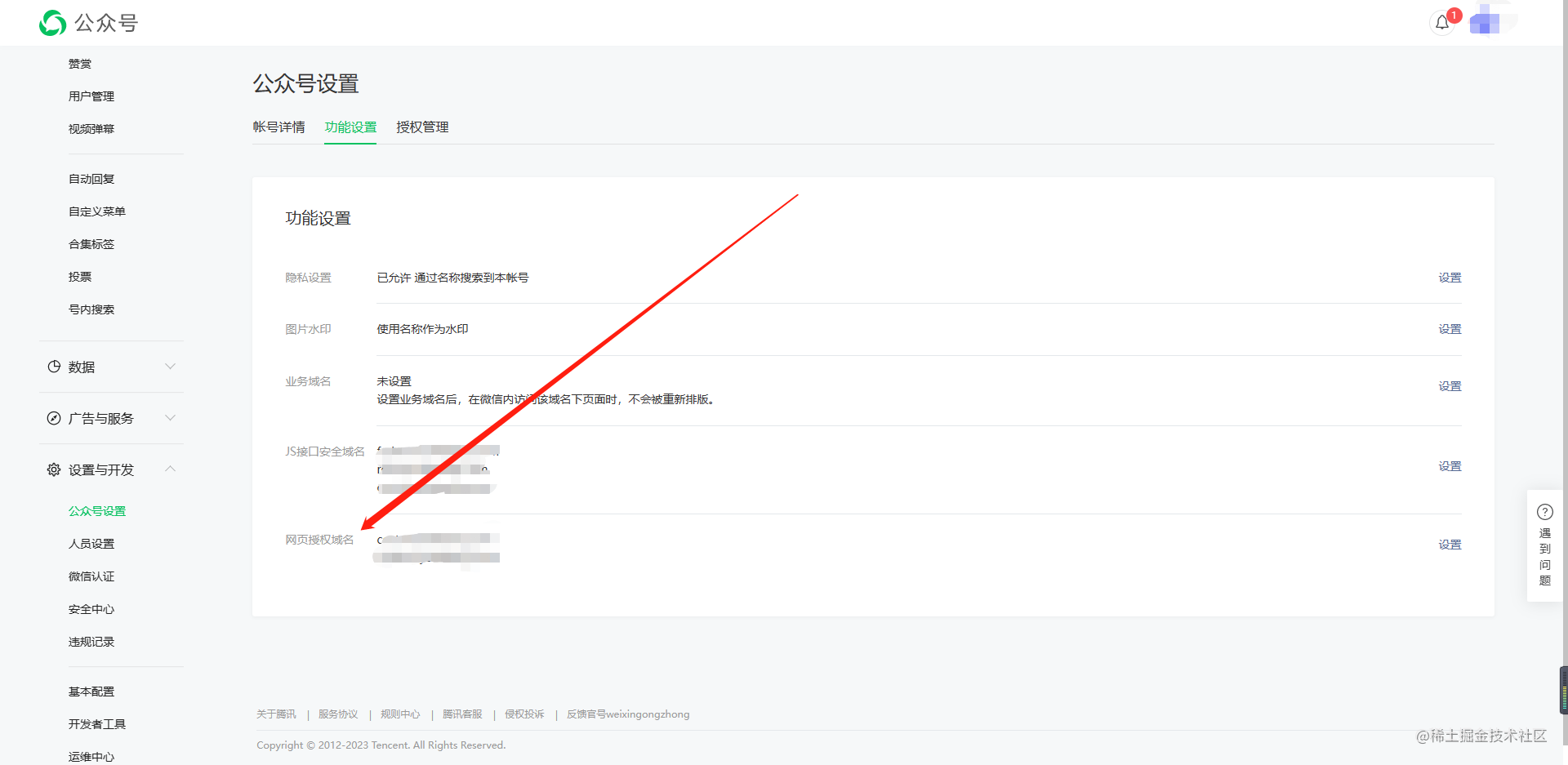Open 投票 sidebar item

coord(80,277)
